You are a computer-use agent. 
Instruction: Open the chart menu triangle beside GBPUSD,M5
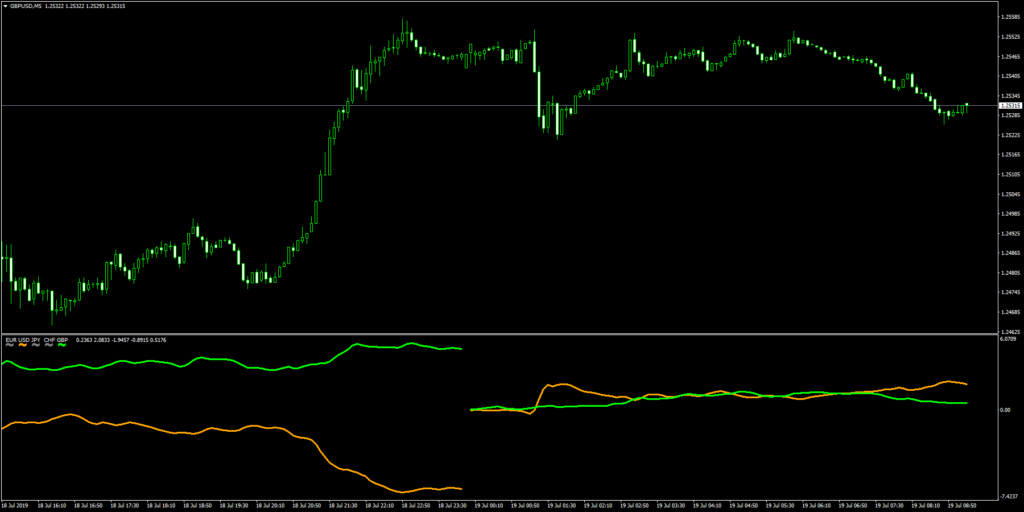(4, 6)
